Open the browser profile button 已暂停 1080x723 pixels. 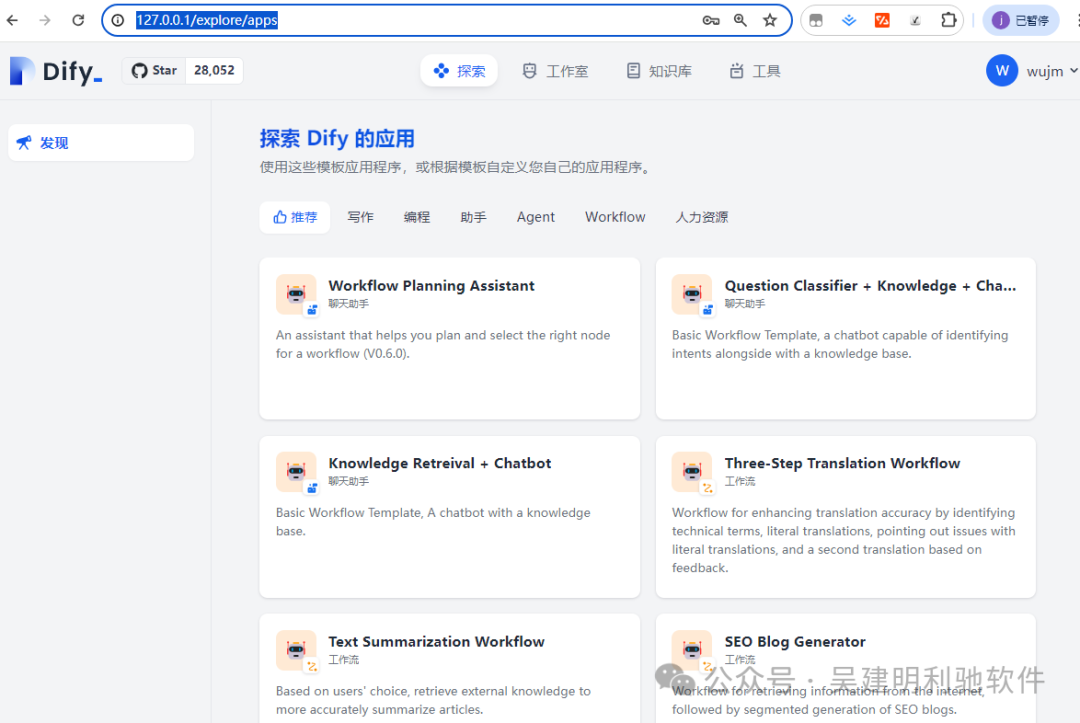pos(1021,20)
